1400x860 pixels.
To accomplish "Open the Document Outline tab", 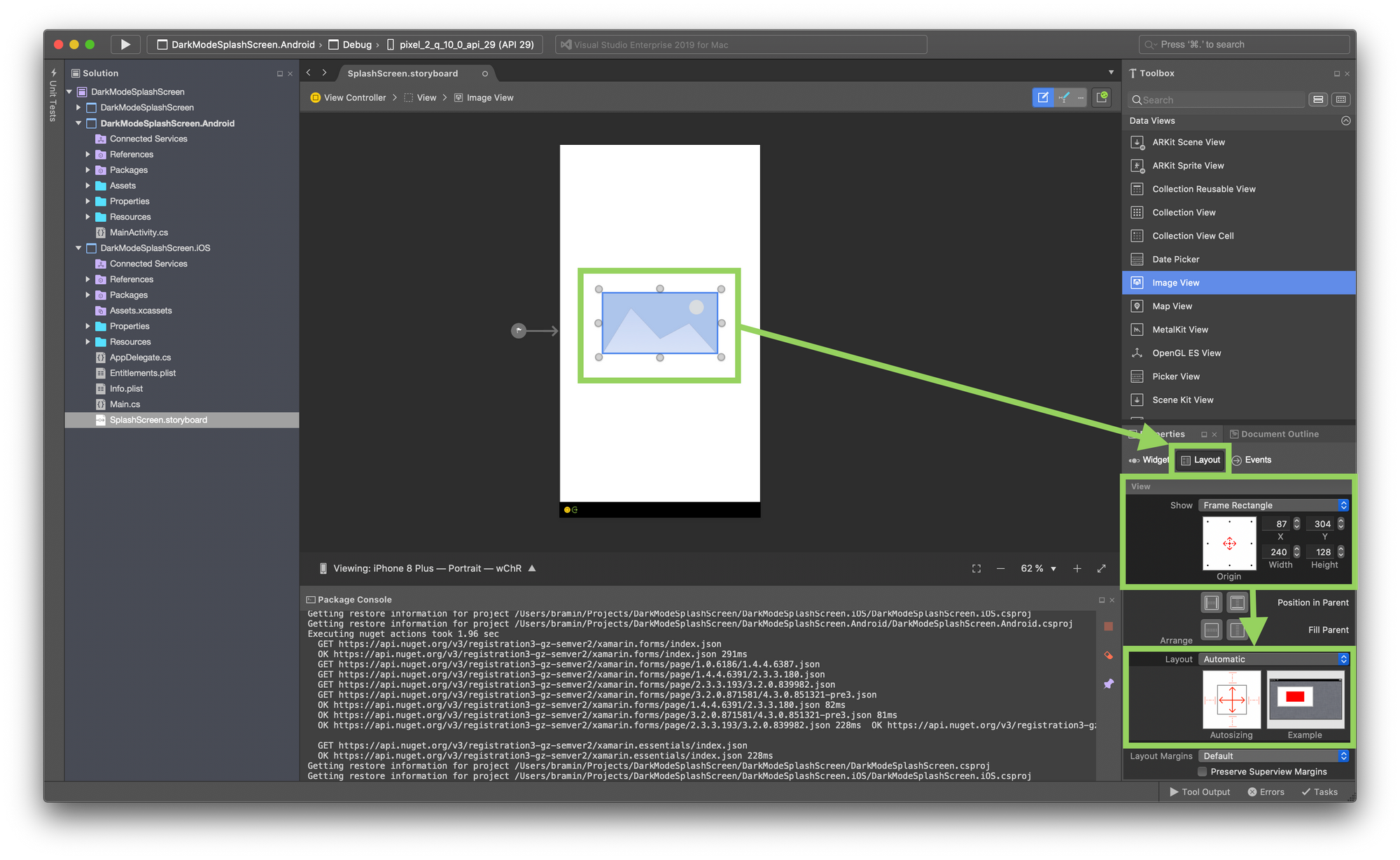I will click(x=1274, y=435).
